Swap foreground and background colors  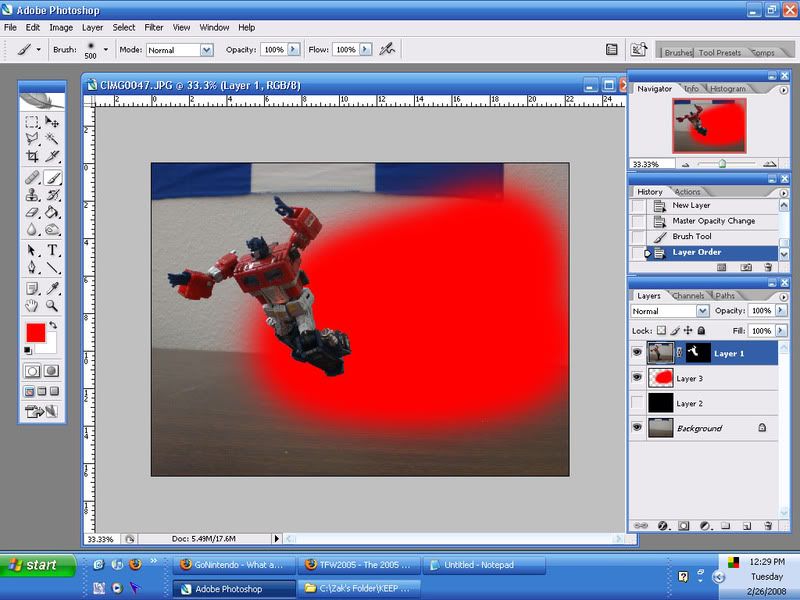pos(53,325)
